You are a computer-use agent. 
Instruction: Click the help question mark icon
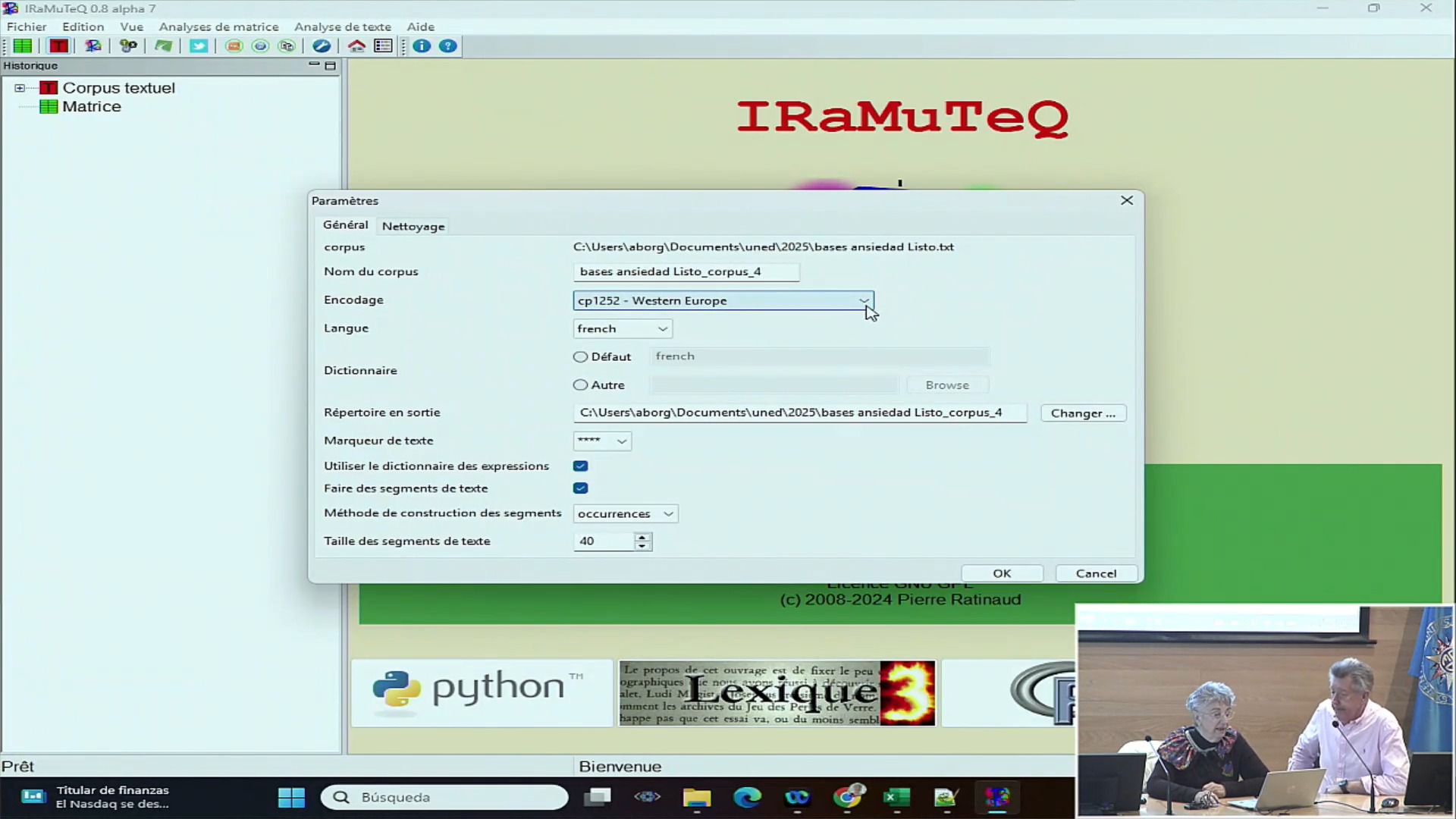pos(448,46)
